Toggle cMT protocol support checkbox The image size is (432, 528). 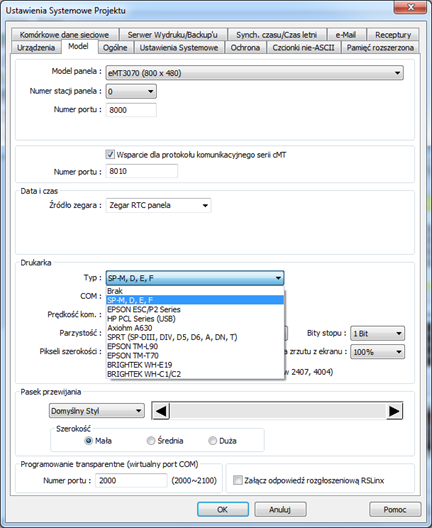(x=110, y=155)
